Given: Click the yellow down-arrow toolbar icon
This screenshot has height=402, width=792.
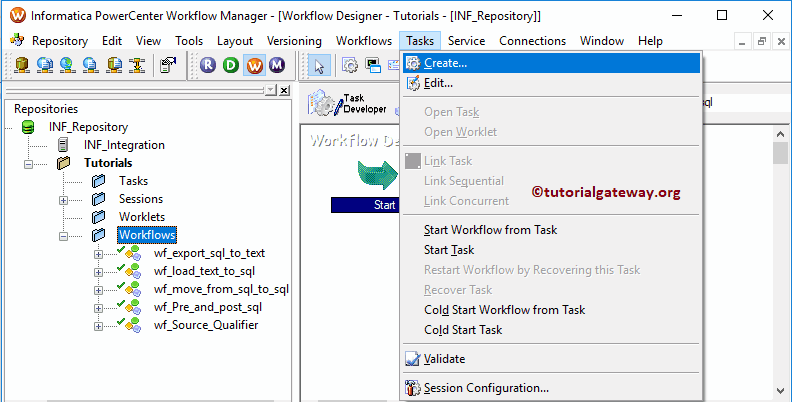Looking at the screenshot, I should click(x=136, y=65).
